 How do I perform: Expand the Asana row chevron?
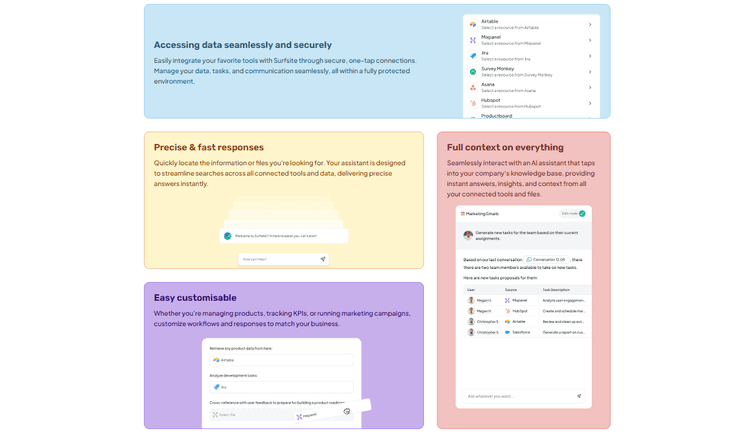pyautogui.click(x=590, y=88)
